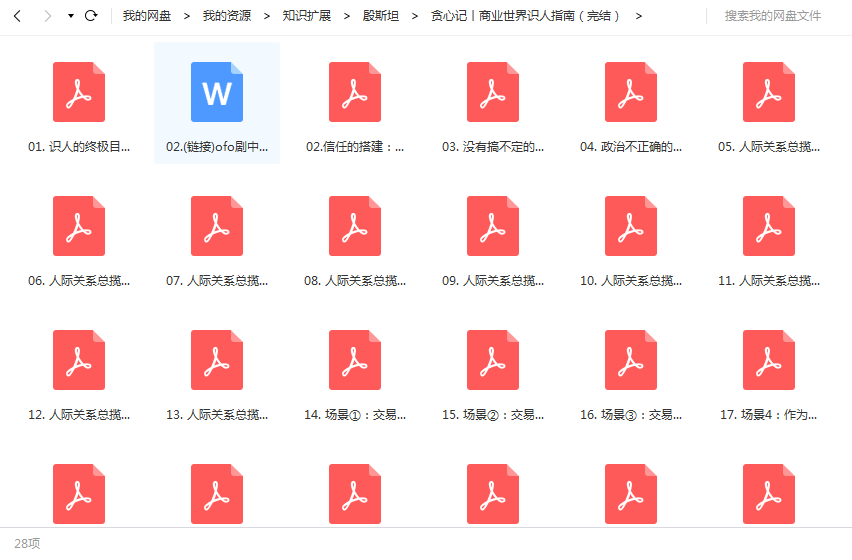Expand the chevron after 殷斯坦

415,16
